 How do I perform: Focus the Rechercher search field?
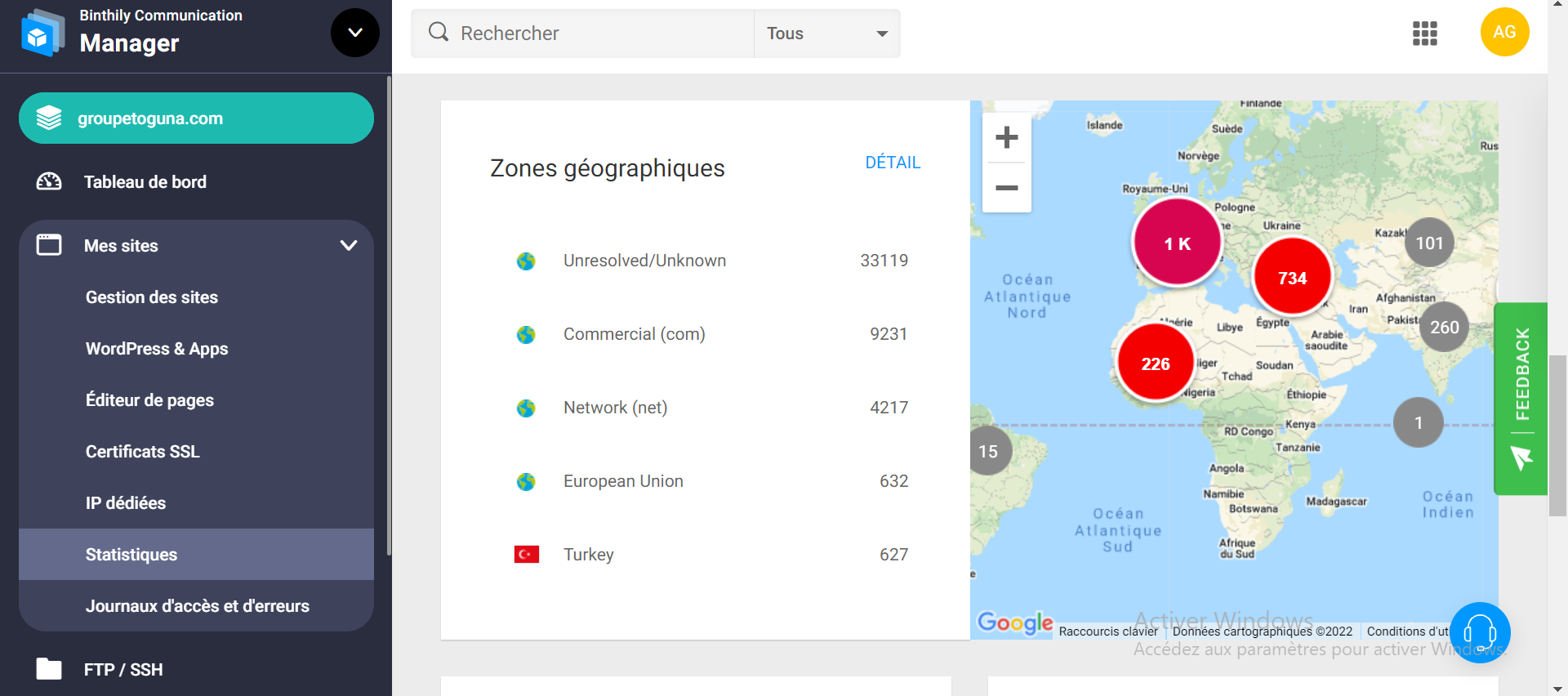coord(582,33)
